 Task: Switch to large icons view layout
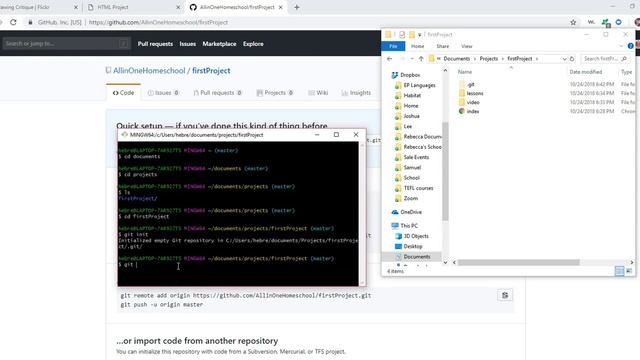point(629,271)
